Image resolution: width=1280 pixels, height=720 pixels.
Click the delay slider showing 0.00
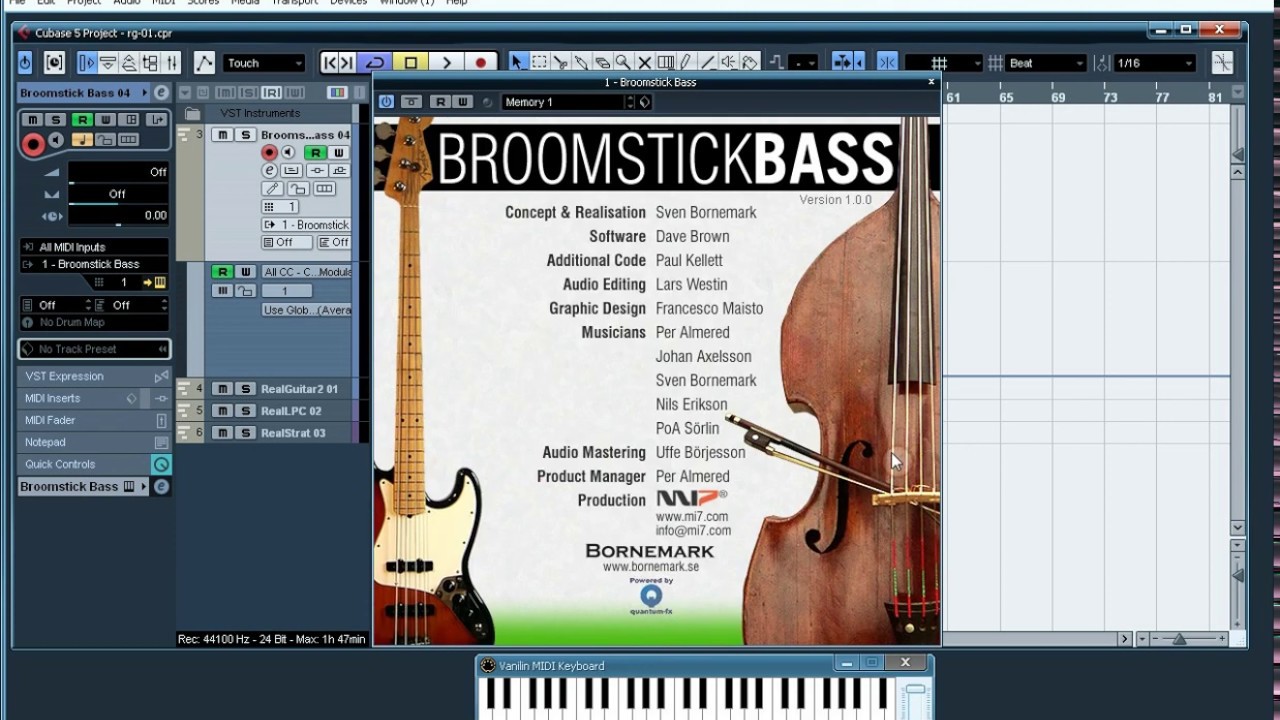(x=117, y=216)
